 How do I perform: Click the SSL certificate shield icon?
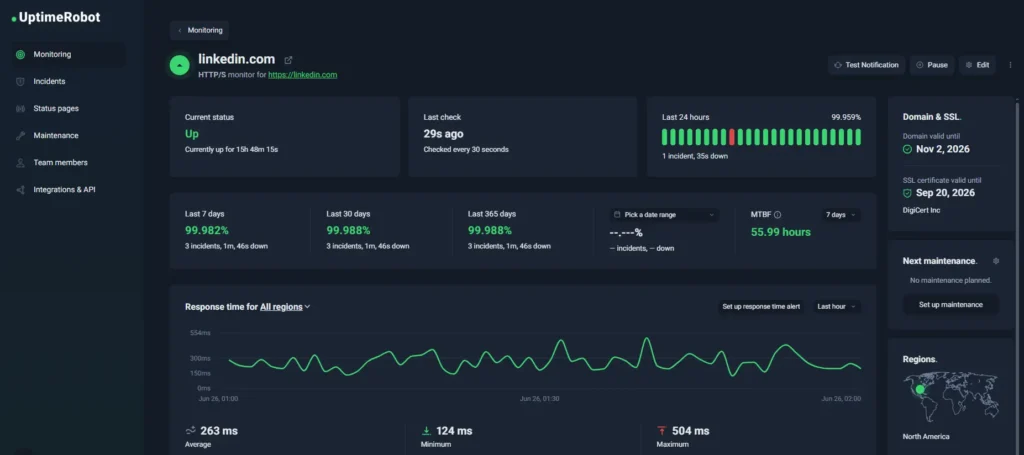(x=907, y=193)
